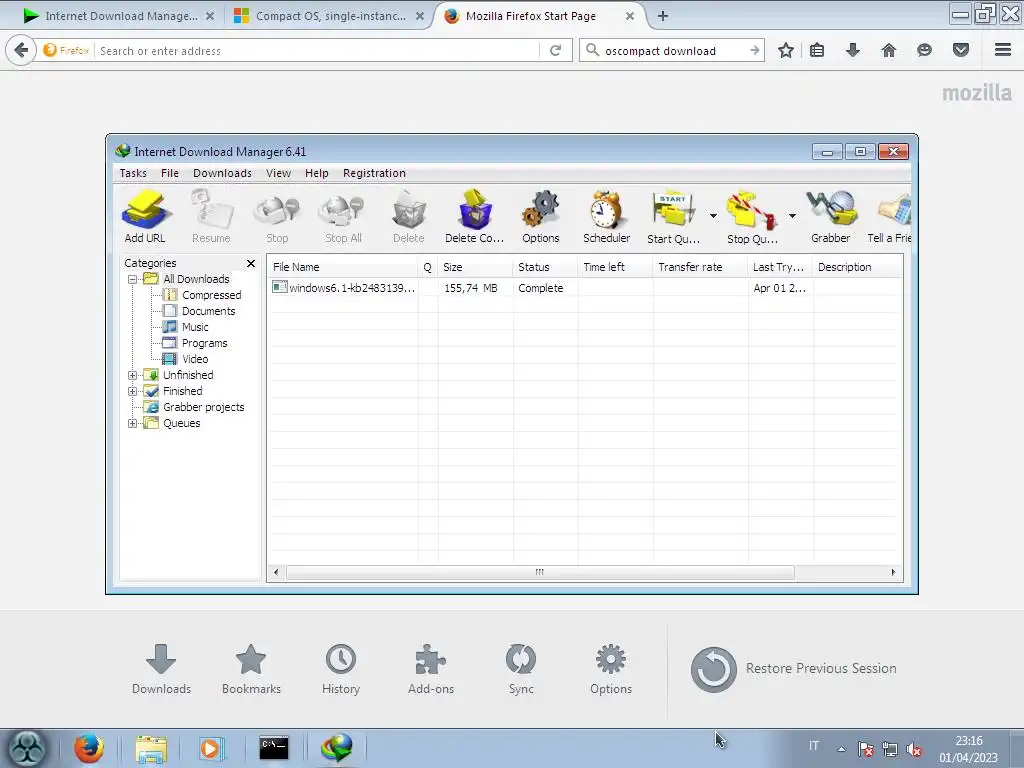Image resolution: width=1024 pixels, height=768 pixels.
Task: Open the Tasks menu
Action: pos(133,173)
